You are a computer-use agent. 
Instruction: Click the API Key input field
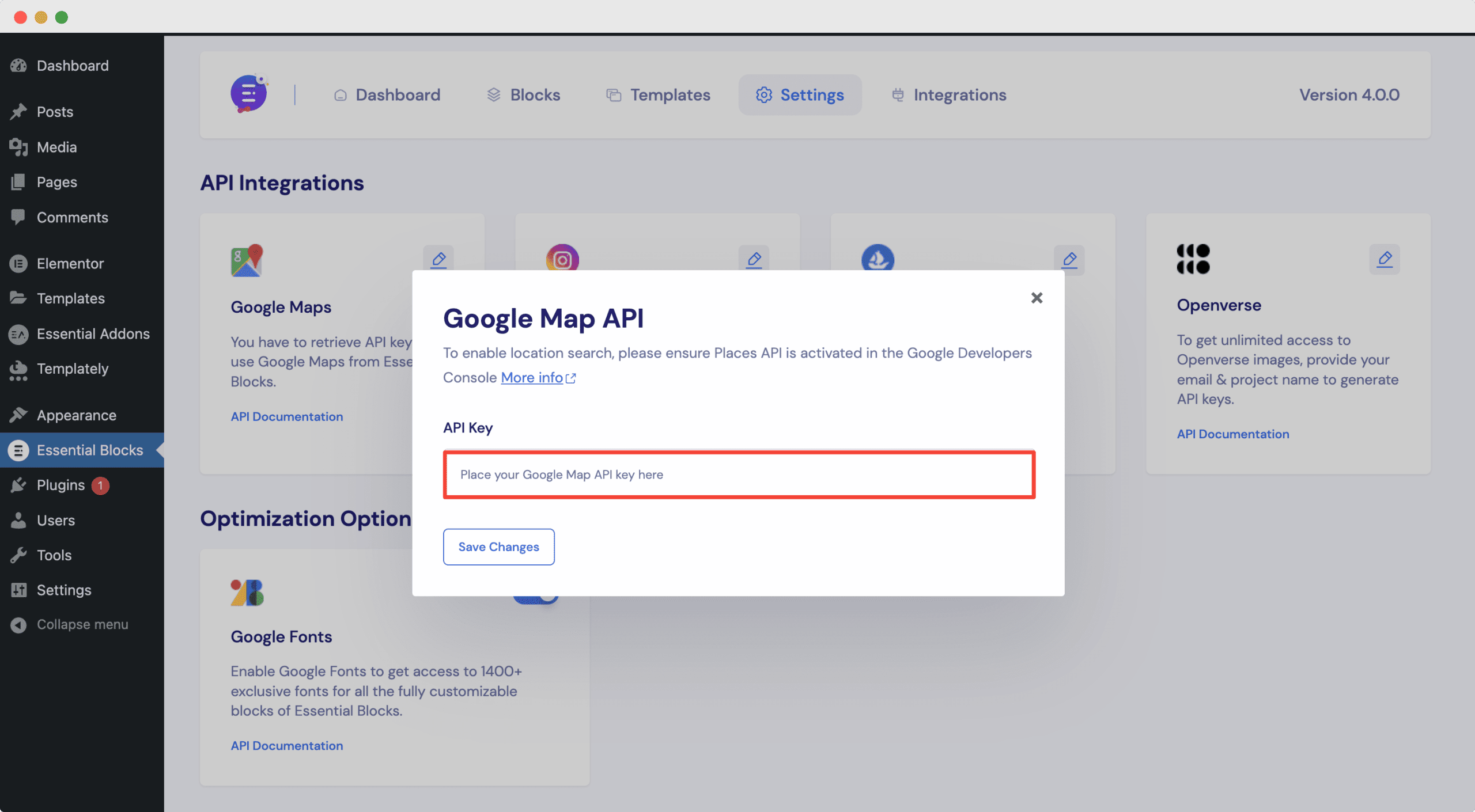(x=738, y=473)
